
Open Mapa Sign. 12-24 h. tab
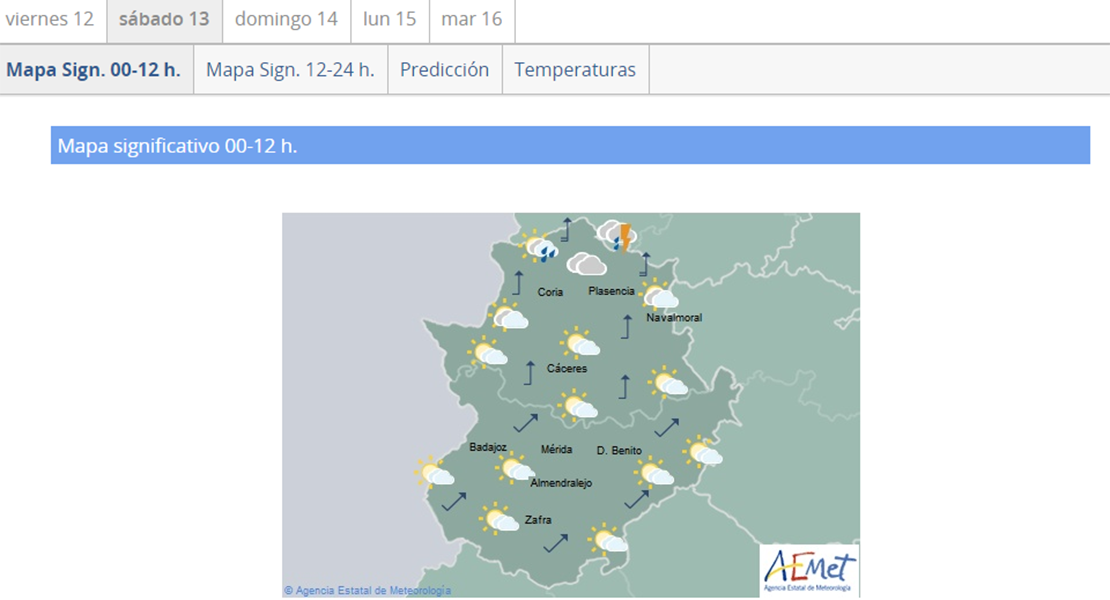pos(290,70)
